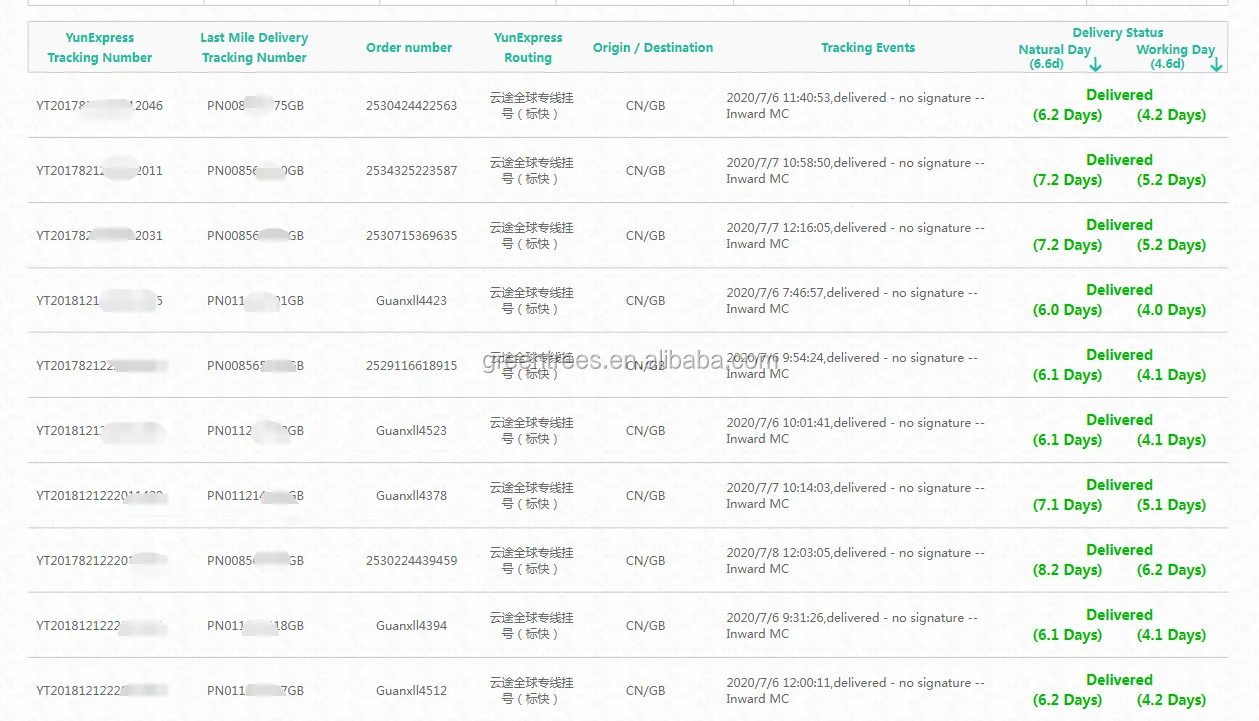This screenshot has height=721, width=1259.
Task: Click the Delivered status showing 8.2 Days
Action: pos(1119,550)
